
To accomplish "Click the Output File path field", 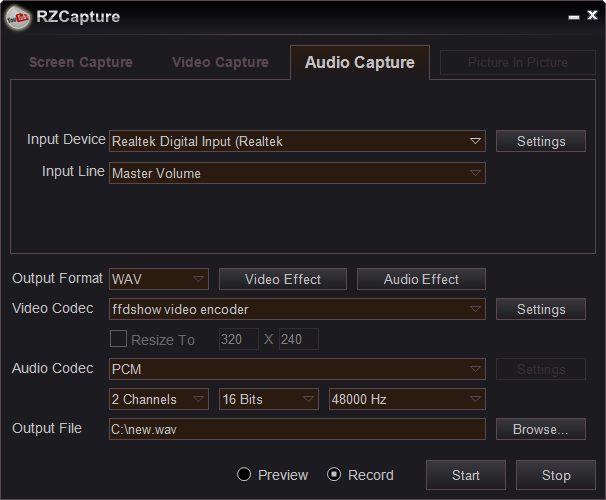I will point(297,429).
